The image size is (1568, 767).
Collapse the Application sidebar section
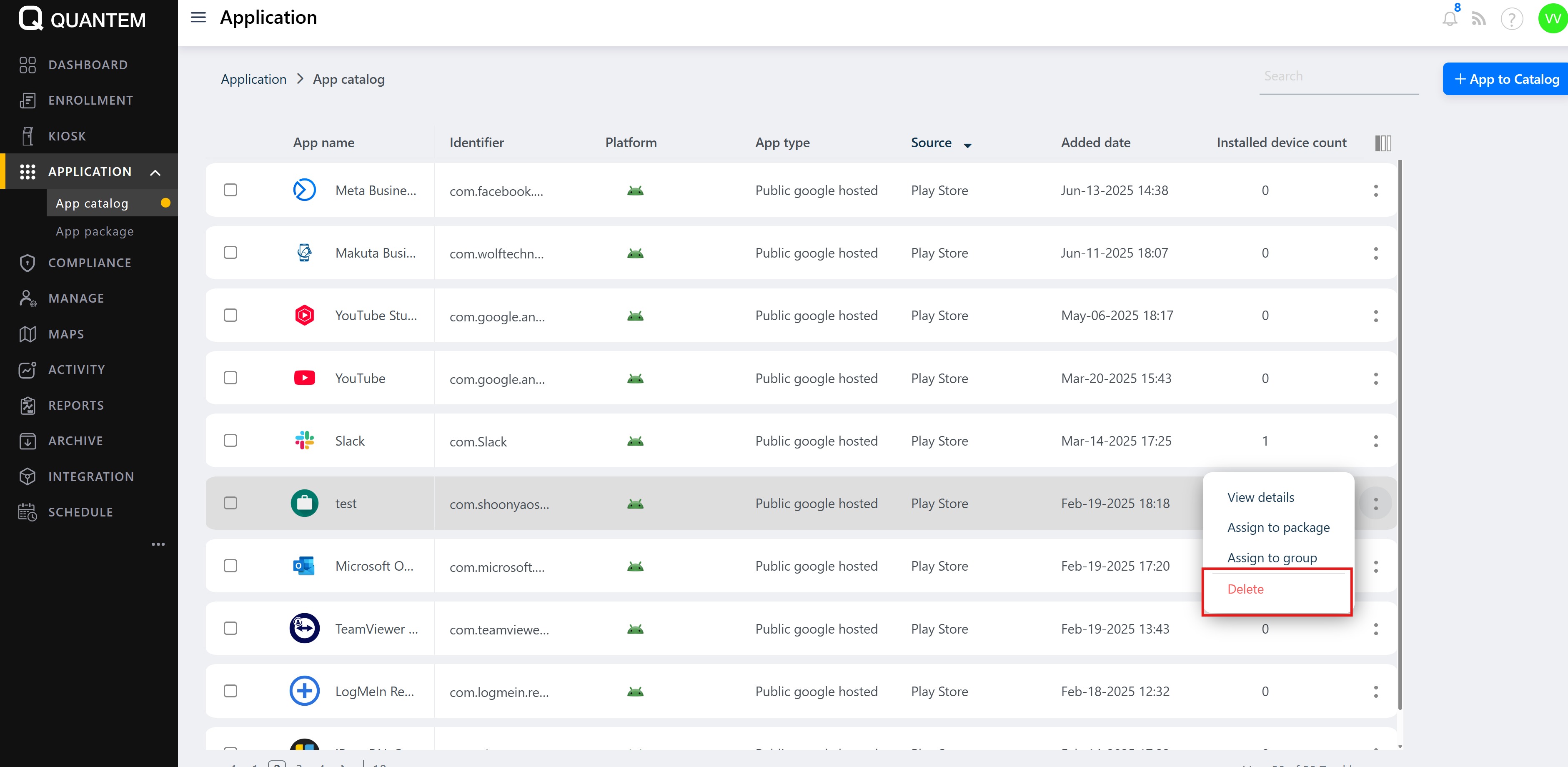tap(155, 172)
